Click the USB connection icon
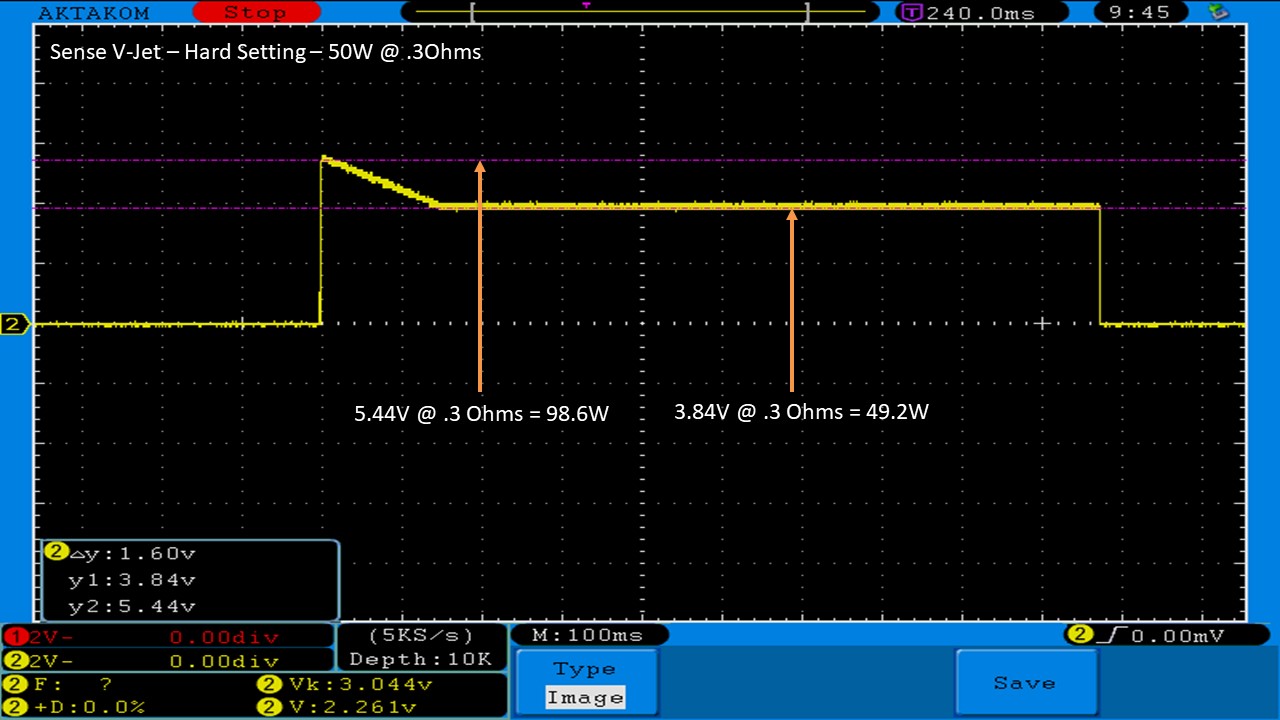Screen dimensions: 1280x720 [x=1218, y=12]
